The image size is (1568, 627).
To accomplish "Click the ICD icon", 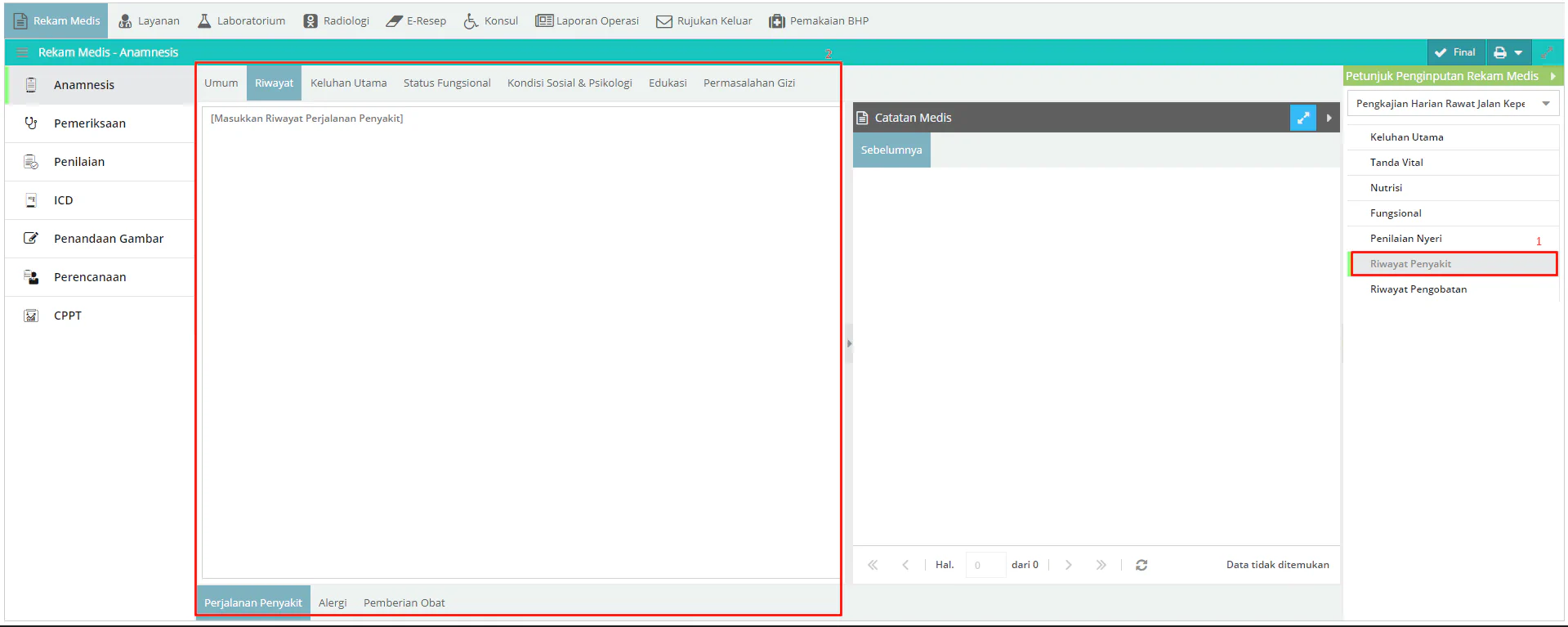I will (31, 200).
